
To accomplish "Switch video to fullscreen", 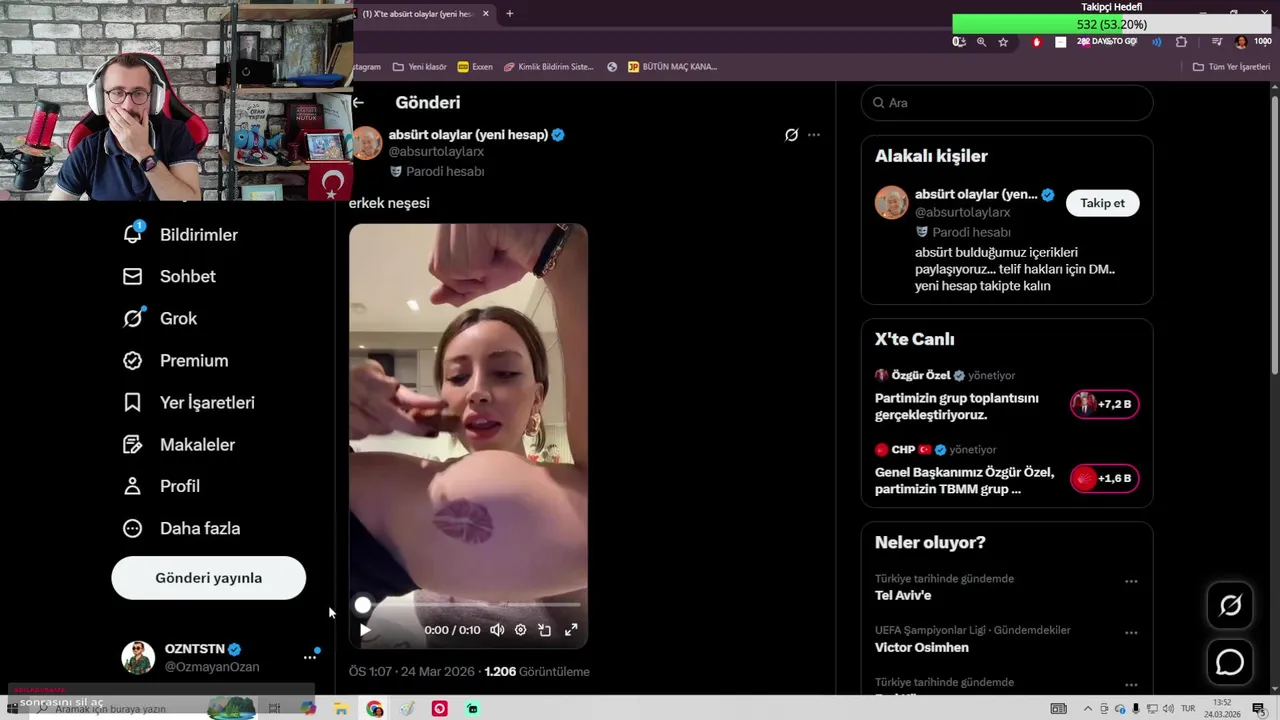I will pos(571,630).
